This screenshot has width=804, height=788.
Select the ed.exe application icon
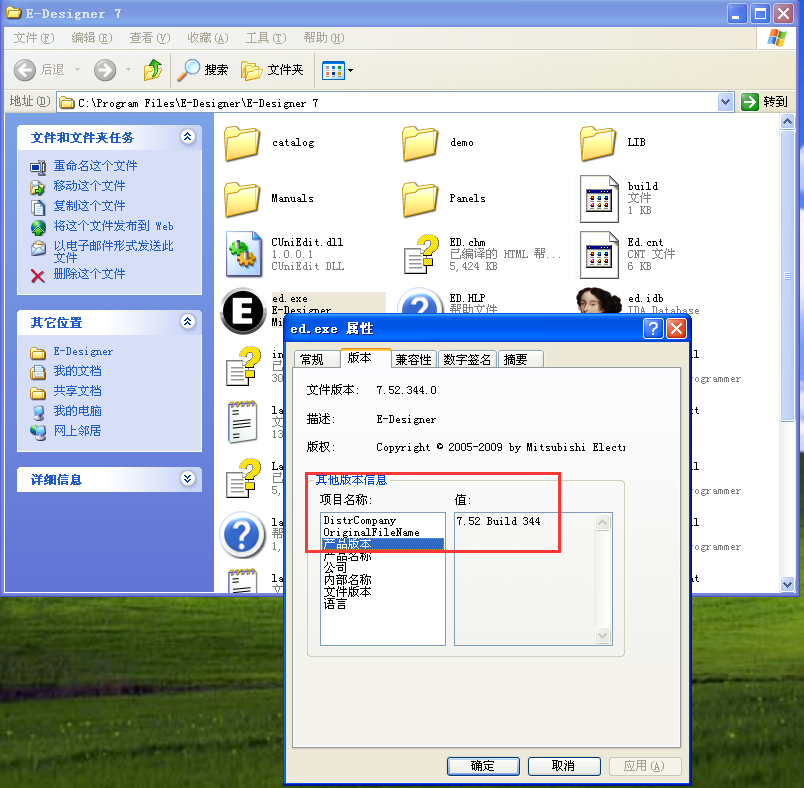point(242,310)
